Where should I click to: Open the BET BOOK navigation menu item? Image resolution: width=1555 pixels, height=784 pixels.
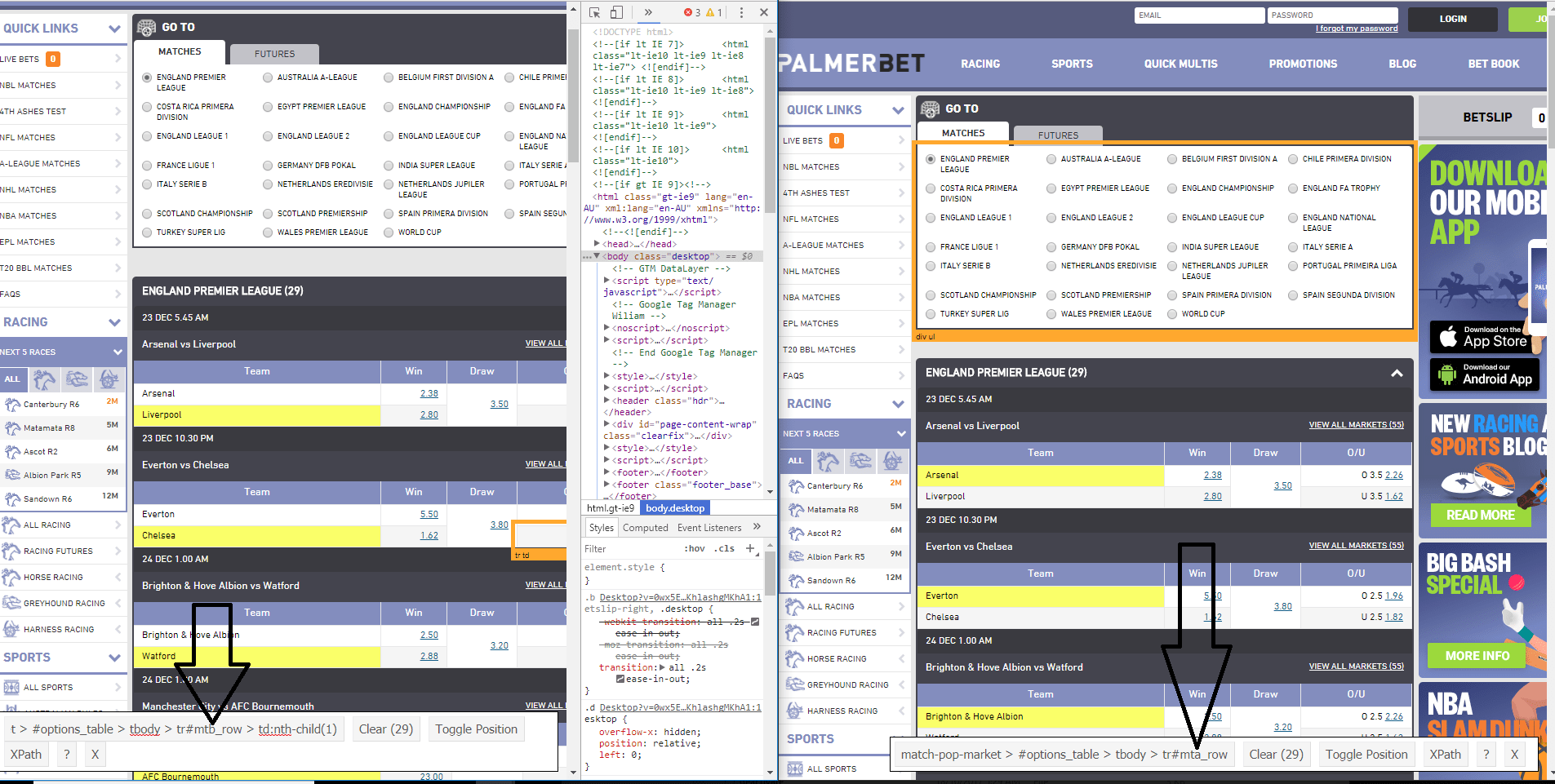(1494, 64)
